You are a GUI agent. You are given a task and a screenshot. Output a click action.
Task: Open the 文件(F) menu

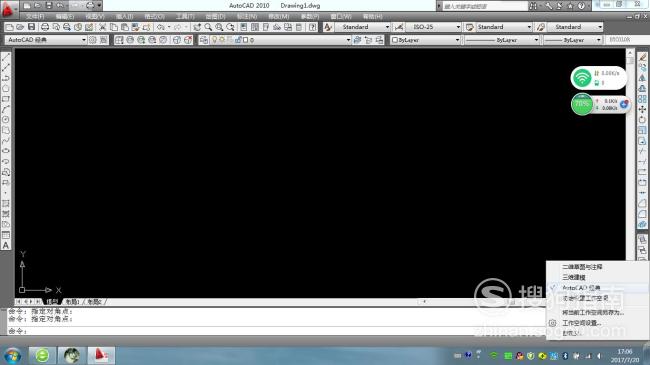[x=35, y=16]
